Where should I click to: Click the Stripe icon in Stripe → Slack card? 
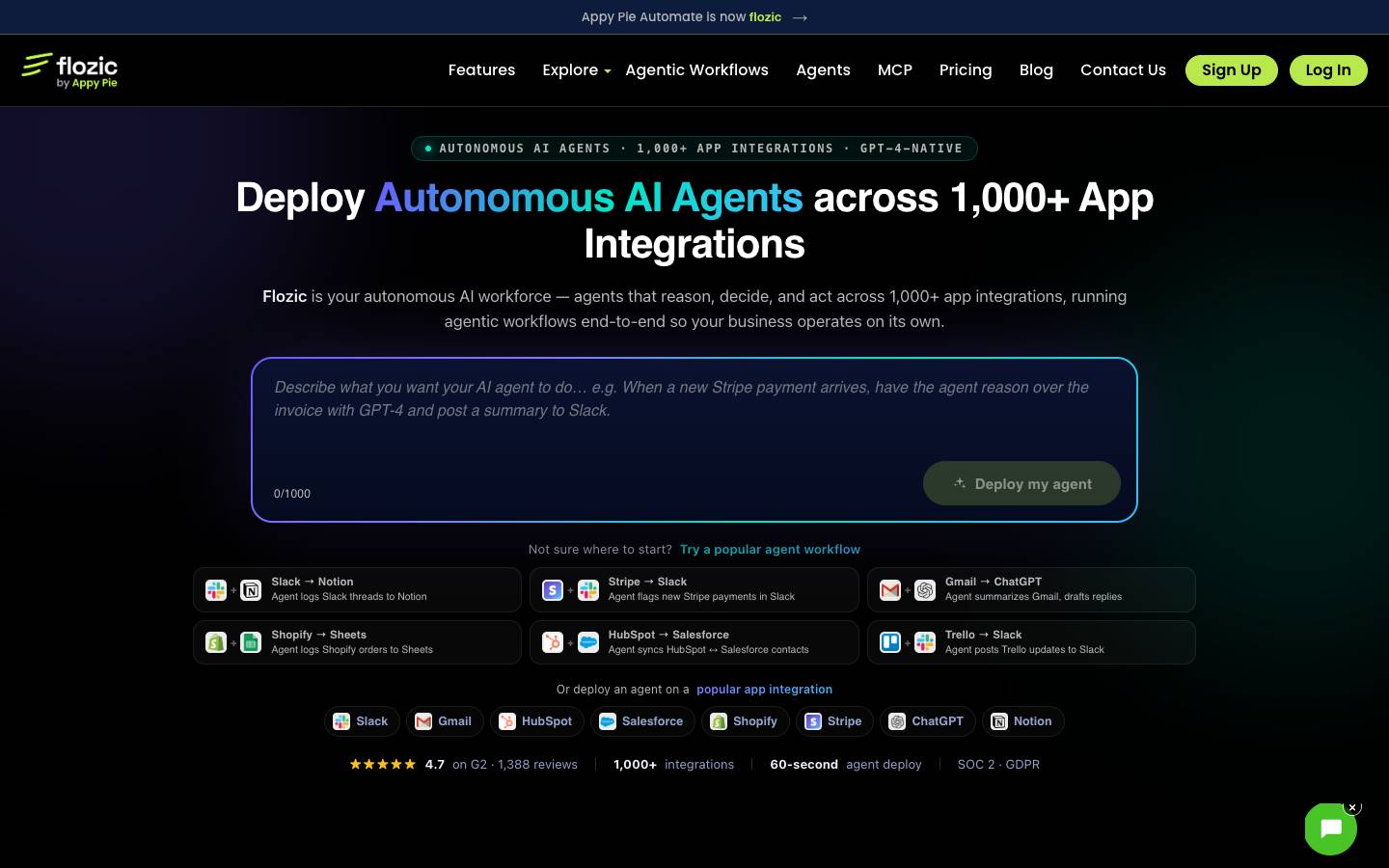click(x=553, y=589)
